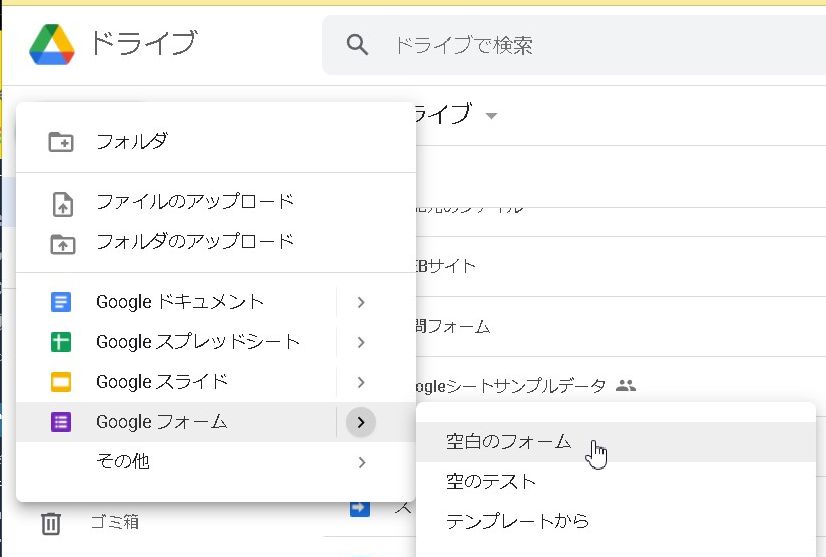Image resolution: width=826 pixels, height=557 pixels.
Task: Click the Google ドキュメント blue icon
Action: tap(61, 302)
